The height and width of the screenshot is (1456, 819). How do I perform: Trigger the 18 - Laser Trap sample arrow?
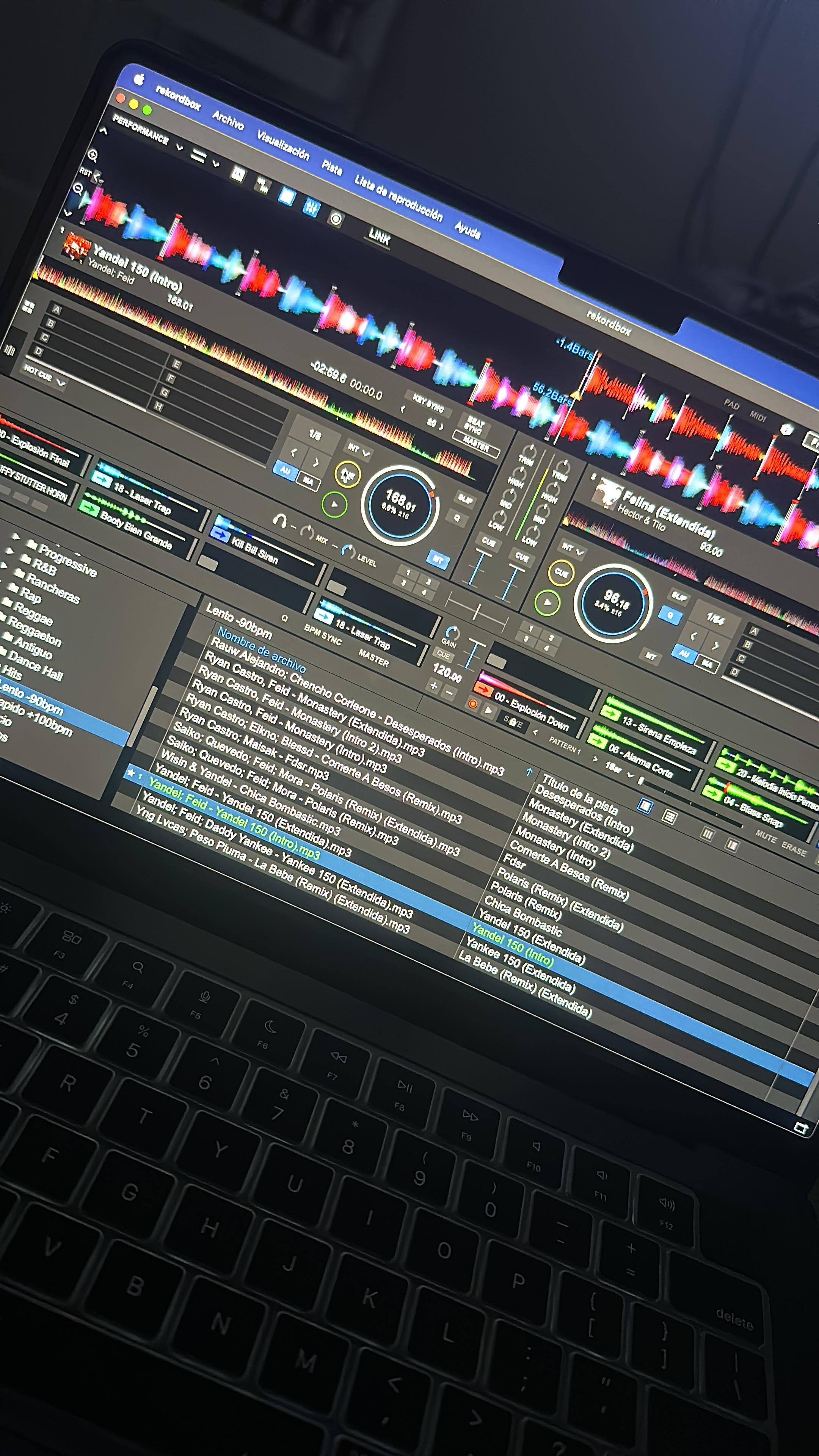pyautogui.click(x=103, y=479)
